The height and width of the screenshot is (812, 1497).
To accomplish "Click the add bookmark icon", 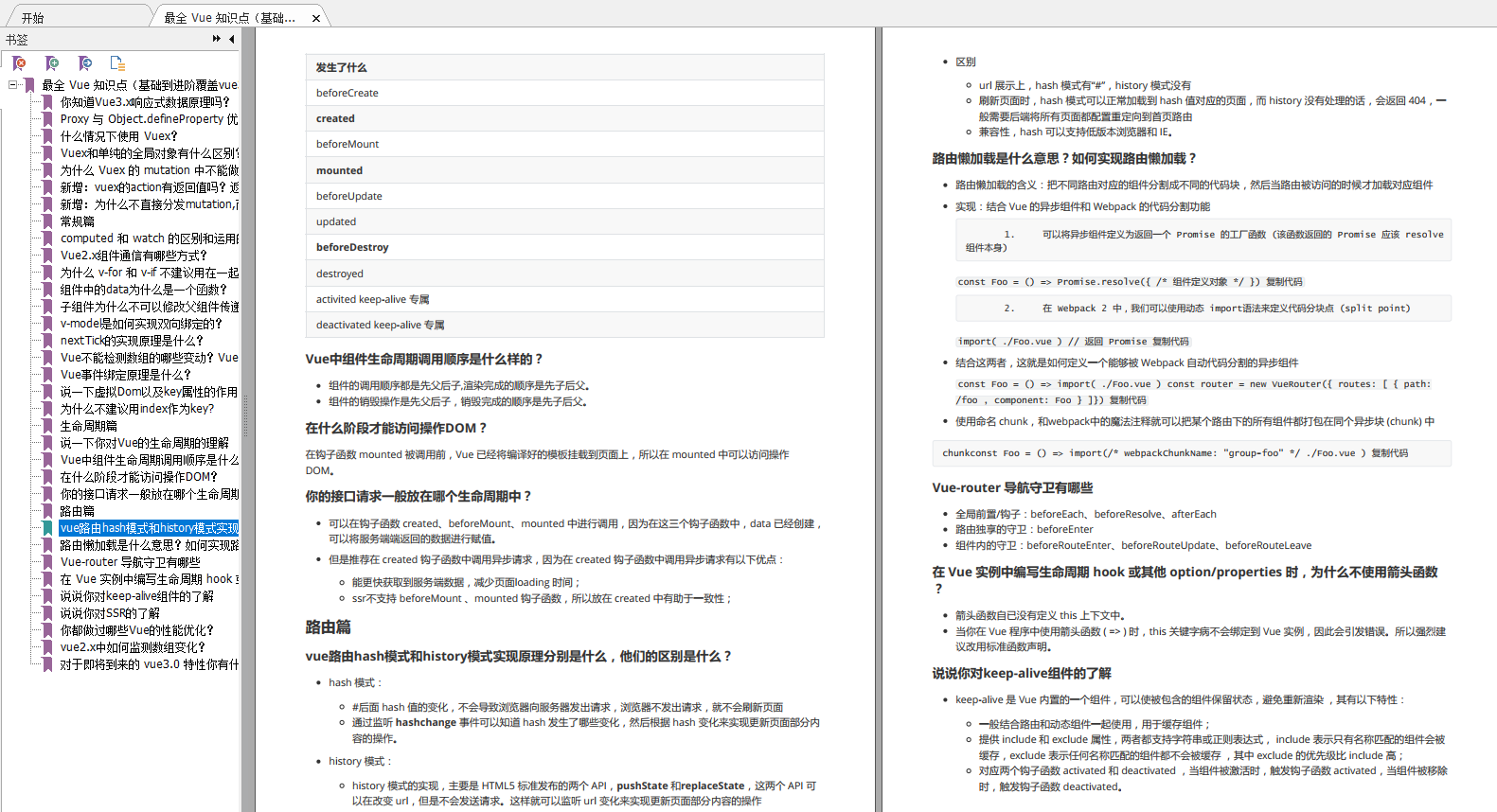I will tap(52, 63).
